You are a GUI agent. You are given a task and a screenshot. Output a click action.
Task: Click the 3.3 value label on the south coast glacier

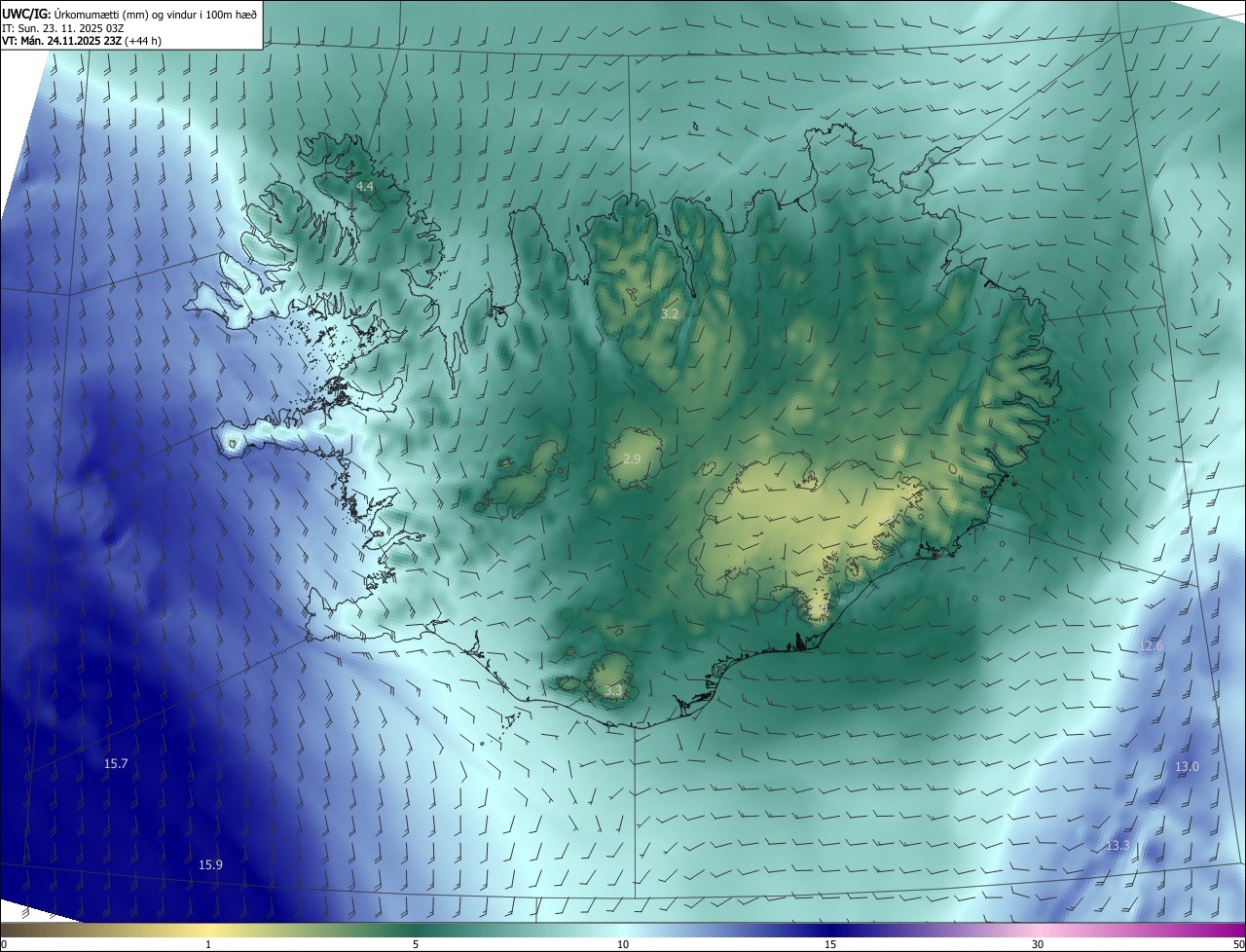click(613, 690)
